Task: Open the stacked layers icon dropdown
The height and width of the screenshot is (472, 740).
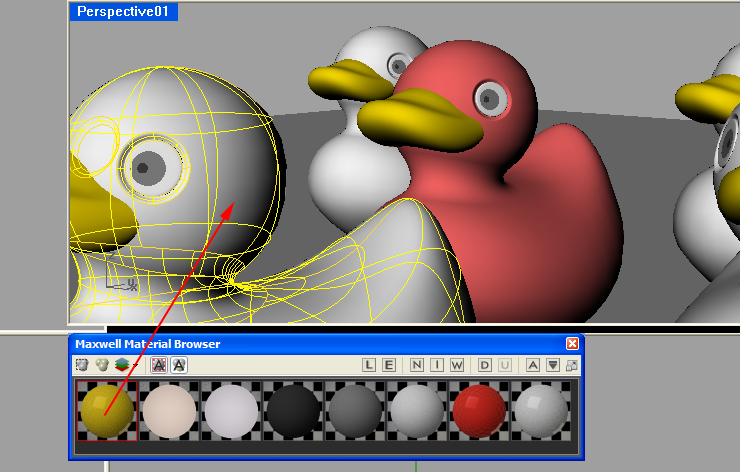Action: coord(121,365)
